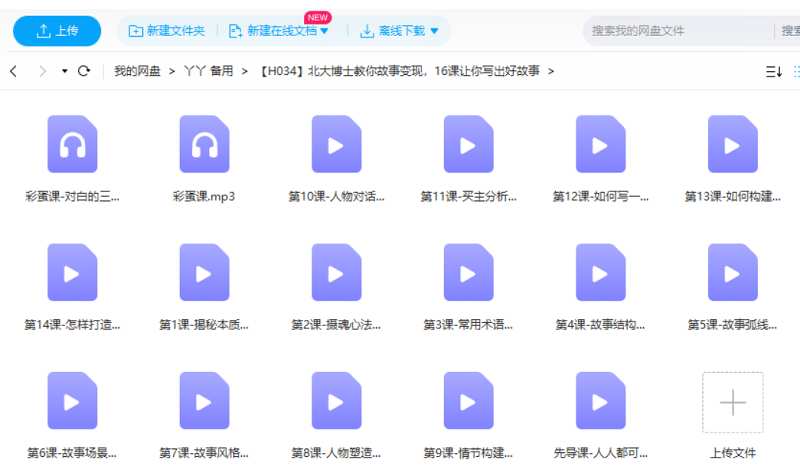
Task: Focus the 搜索我的网盘文件 search box
Action: [x=670, y=31]
